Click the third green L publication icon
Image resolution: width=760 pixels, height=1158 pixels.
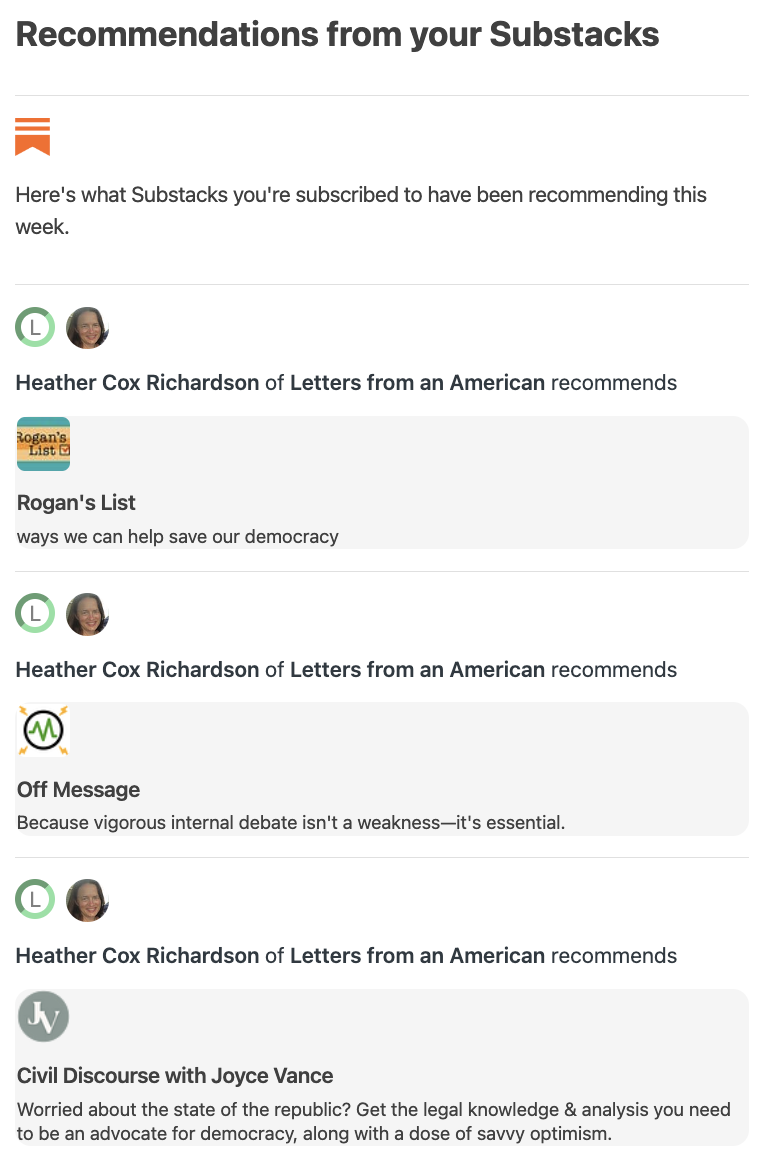pyautogui.click(x=35, y=900)
